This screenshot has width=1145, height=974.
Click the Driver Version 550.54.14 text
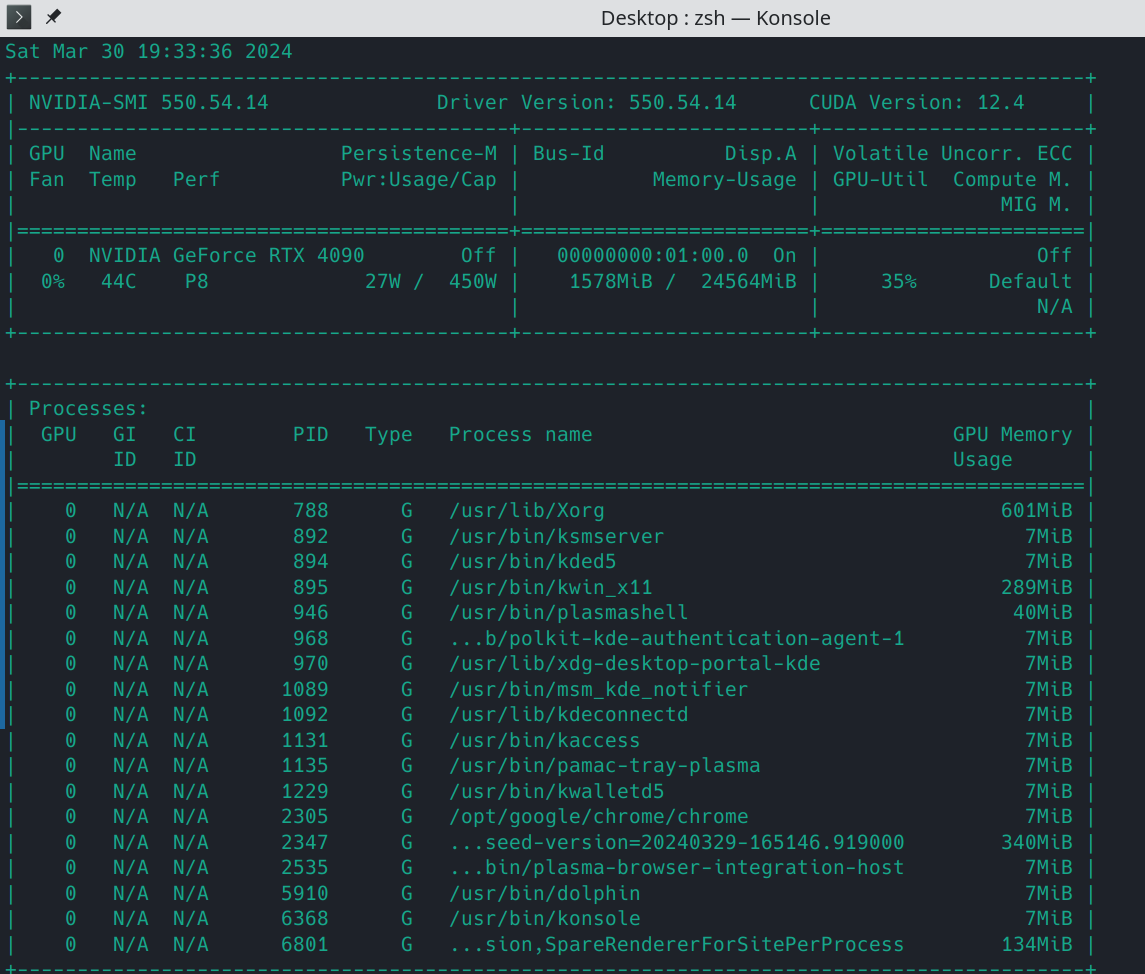pyautogui.click(x=586, y=103)
